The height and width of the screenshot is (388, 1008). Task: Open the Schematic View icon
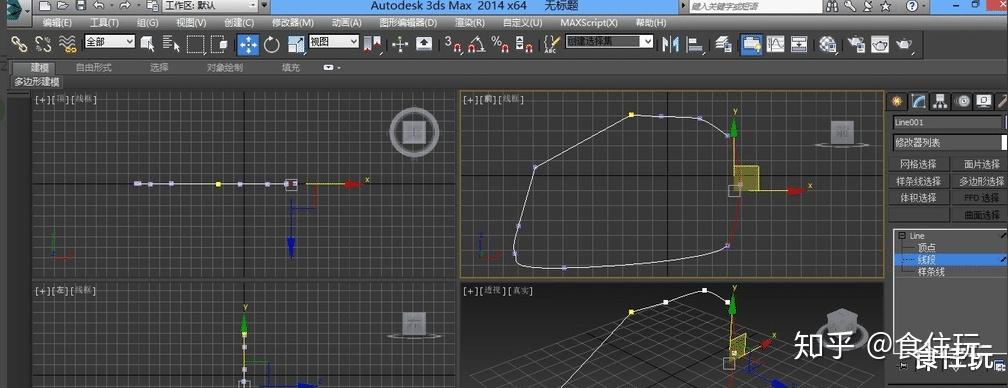click(798, 44)
